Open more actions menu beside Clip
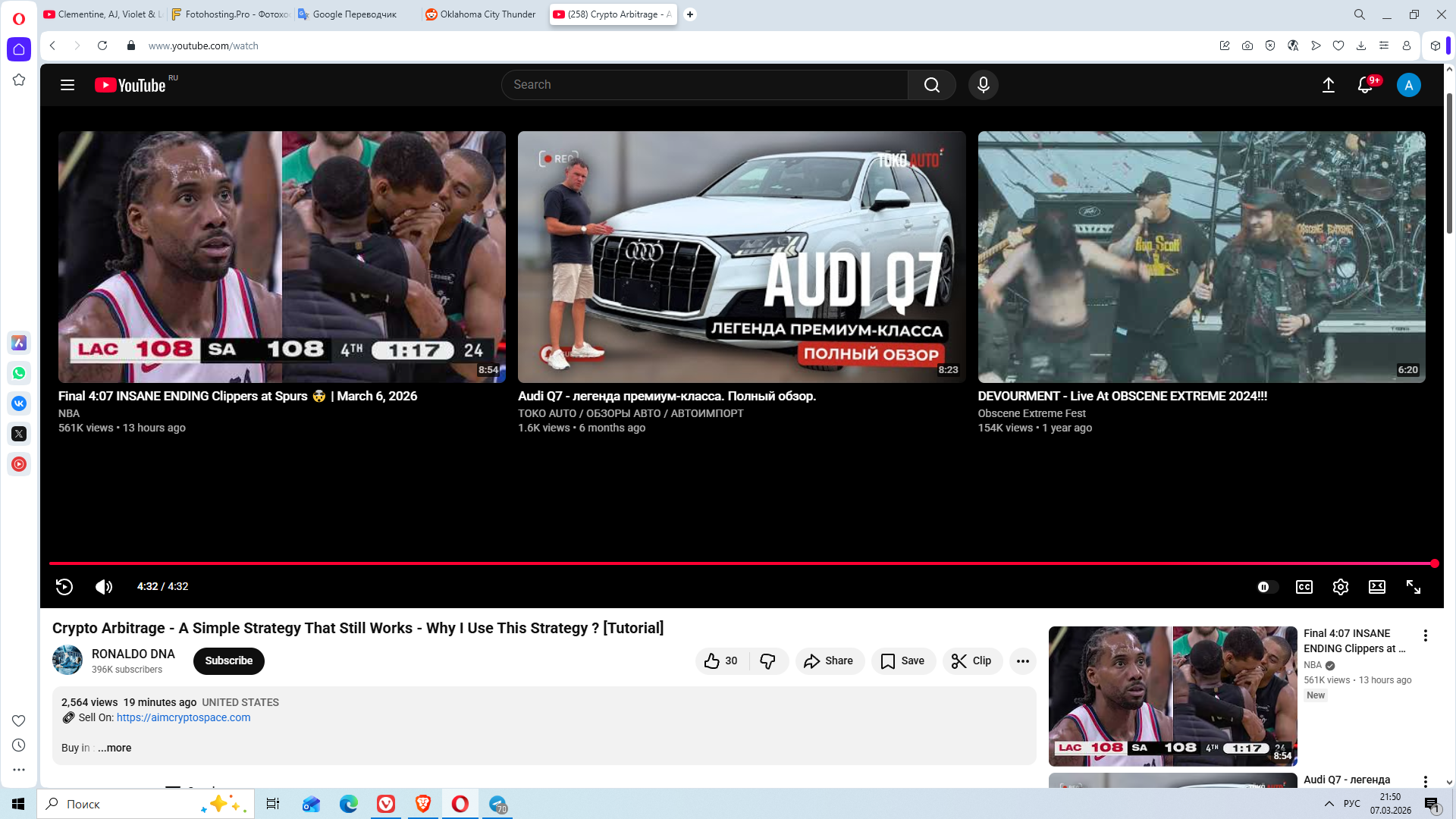Screen dimensions: 1456x819 tap(1022, 661)
